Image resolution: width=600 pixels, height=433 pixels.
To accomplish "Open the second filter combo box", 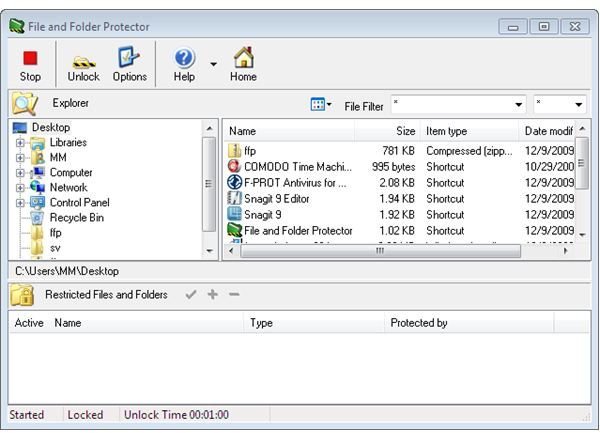I will [560, 104].
